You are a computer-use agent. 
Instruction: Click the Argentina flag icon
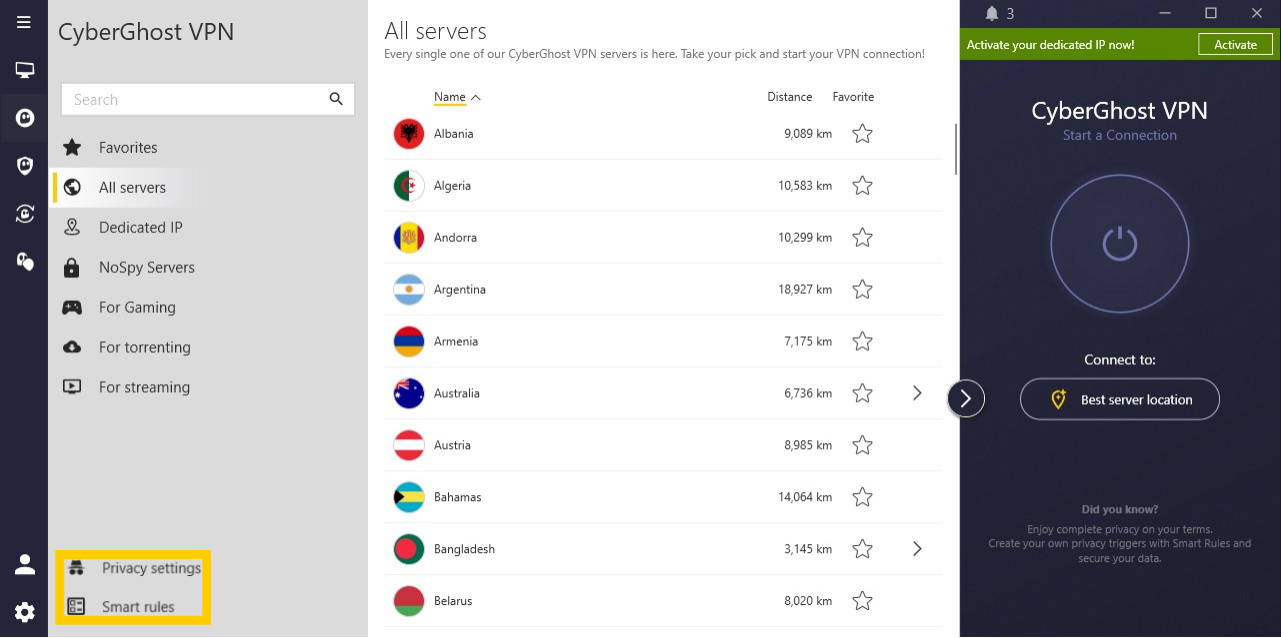click(409, 289)
